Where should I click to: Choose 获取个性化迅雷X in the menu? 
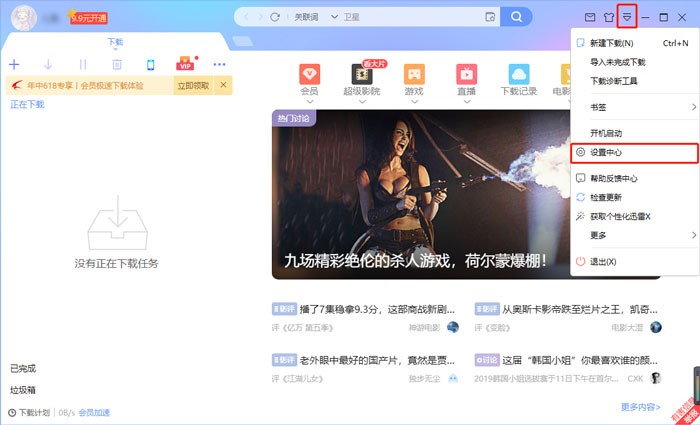pos(634,217)
